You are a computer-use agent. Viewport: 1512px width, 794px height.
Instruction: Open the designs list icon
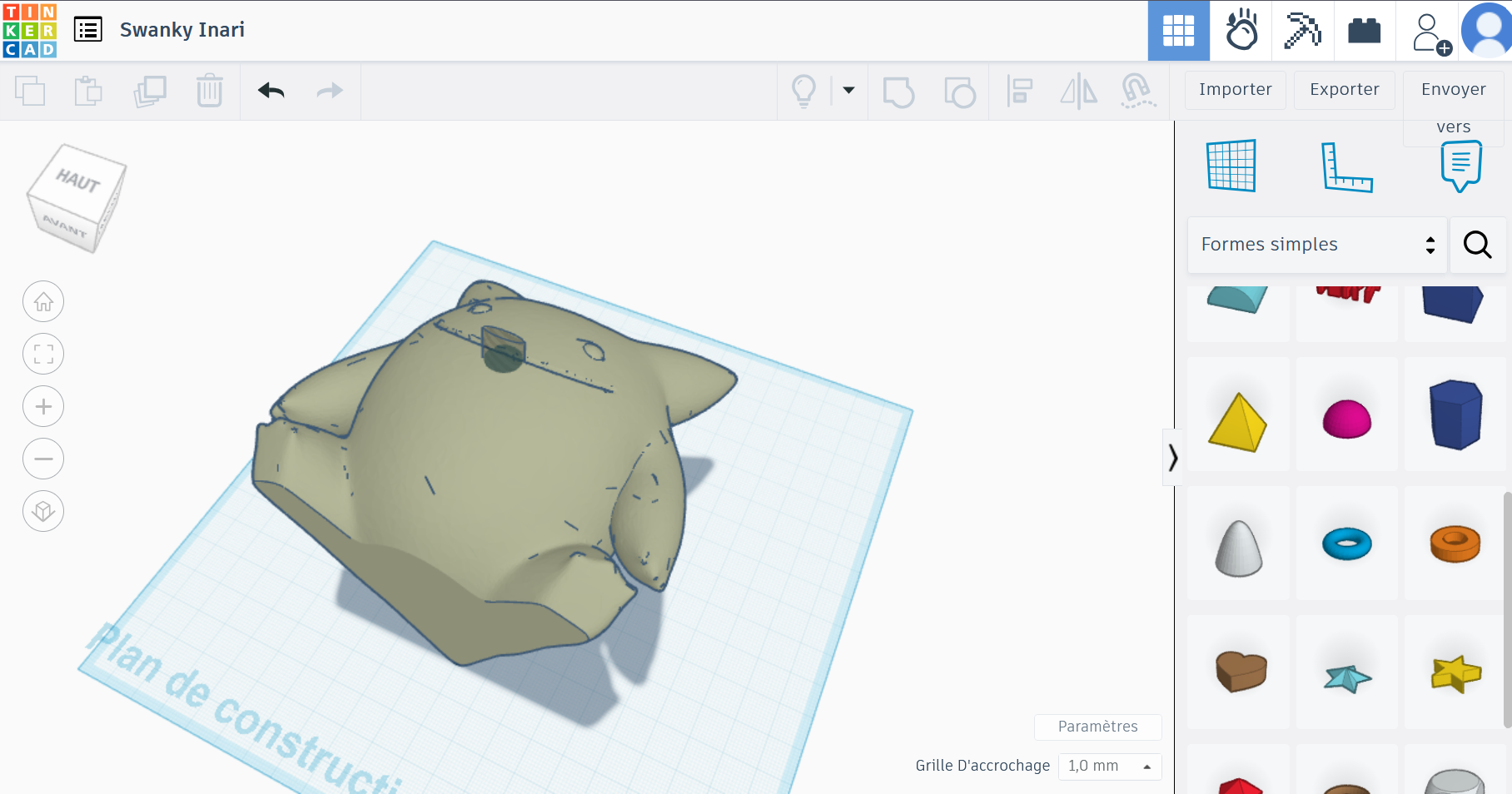point(88,30)
